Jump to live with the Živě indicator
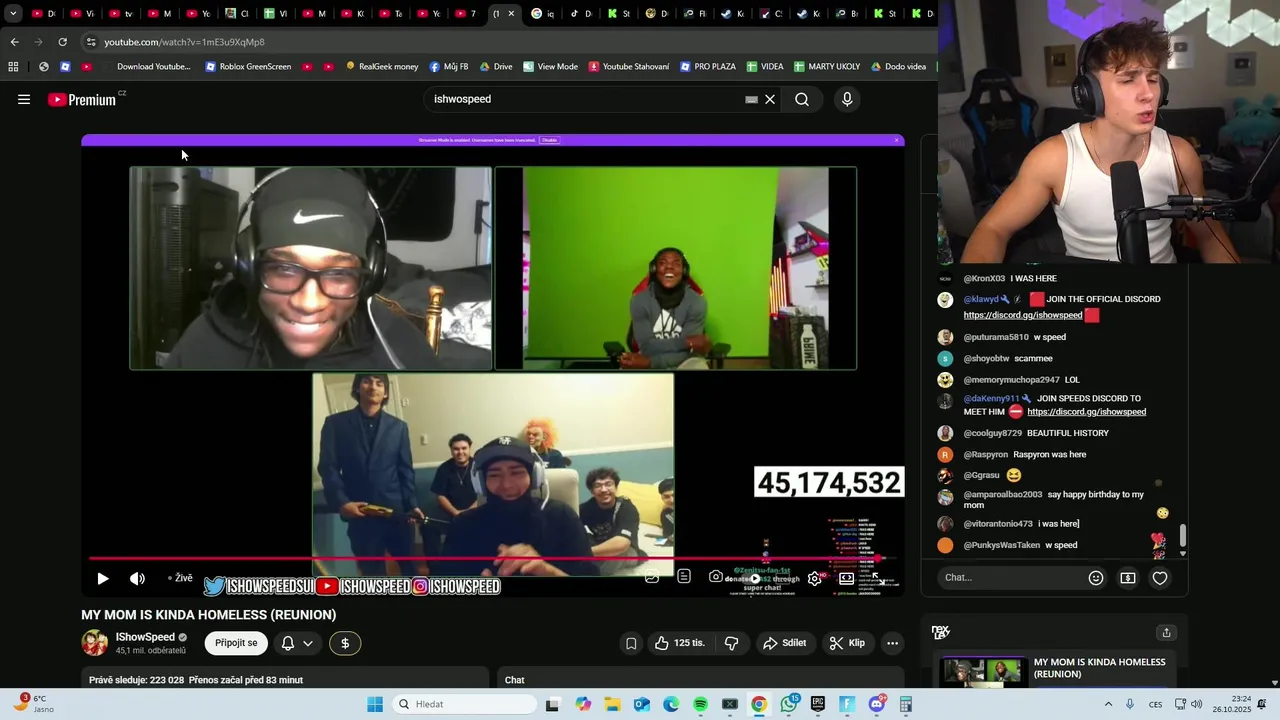 point(180,578)
